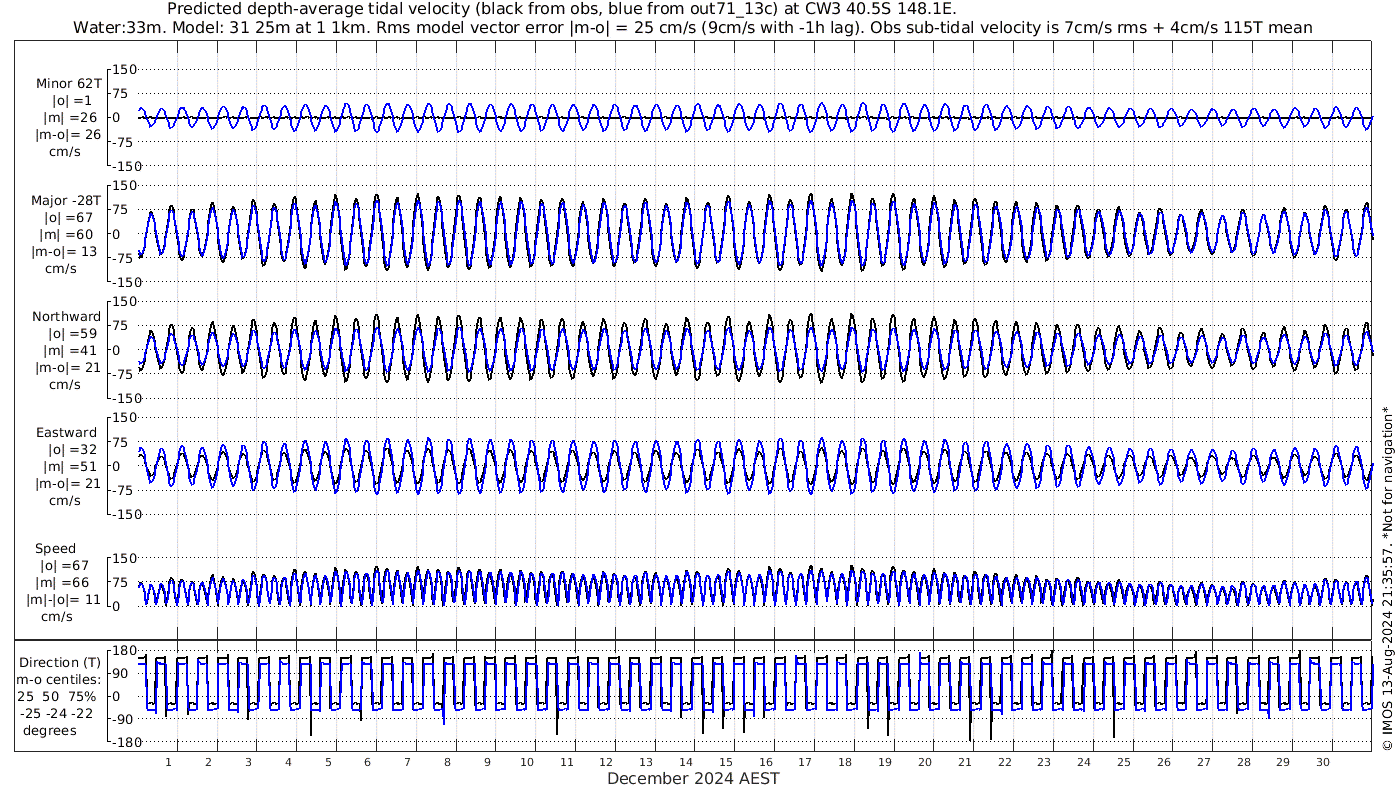Viewport: 1400px width, 800px height.
Task: Click the top '150' tick of Minor panel
Action: pos(123,70)
